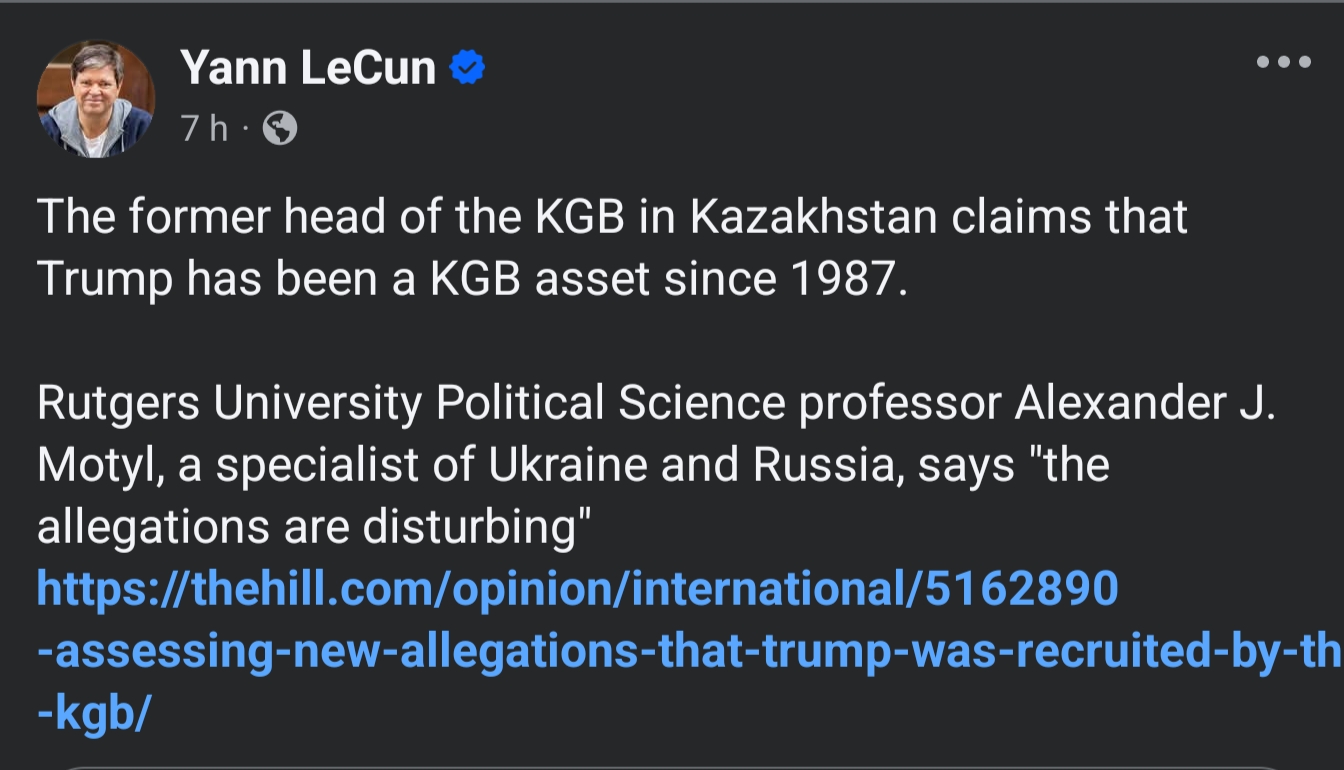Click the name "Alexander J." in the post
The width and height of the screenshot is (1344, 770).
tap(1144, 403)
